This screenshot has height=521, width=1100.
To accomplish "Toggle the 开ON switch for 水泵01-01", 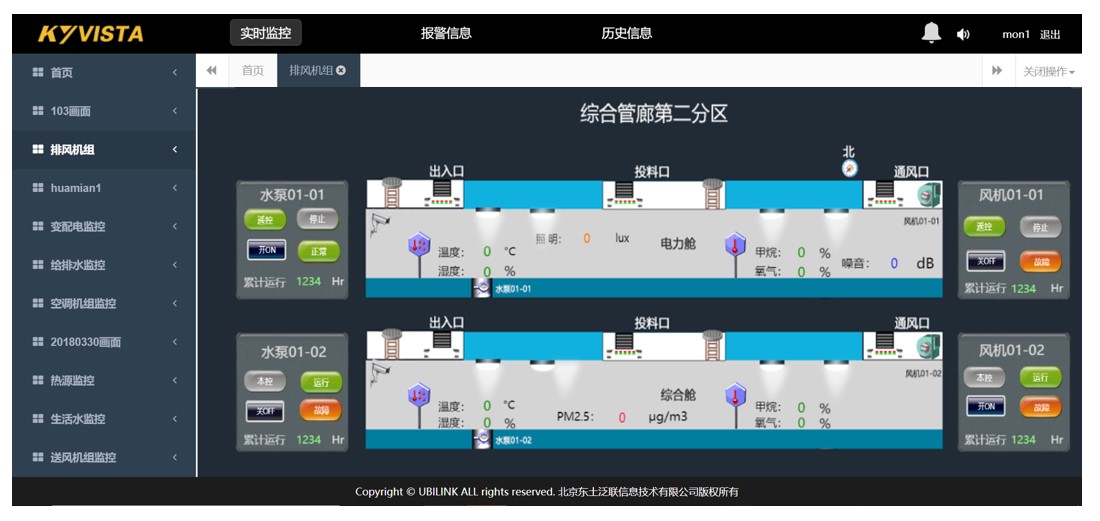I will tap(266, 250).
